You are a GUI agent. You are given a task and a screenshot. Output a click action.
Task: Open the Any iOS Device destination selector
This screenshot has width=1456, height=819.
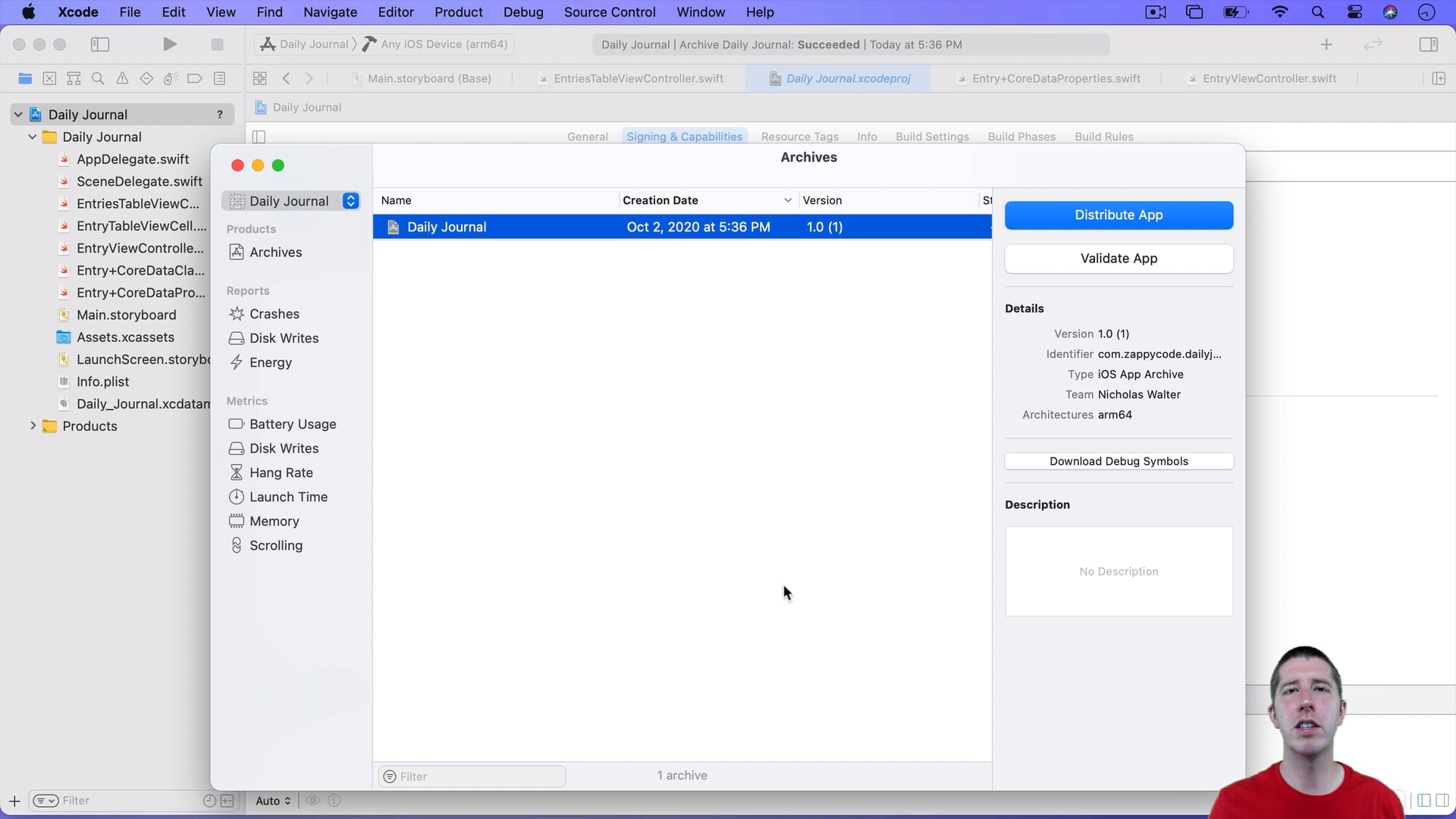click(x=435, y=44)
